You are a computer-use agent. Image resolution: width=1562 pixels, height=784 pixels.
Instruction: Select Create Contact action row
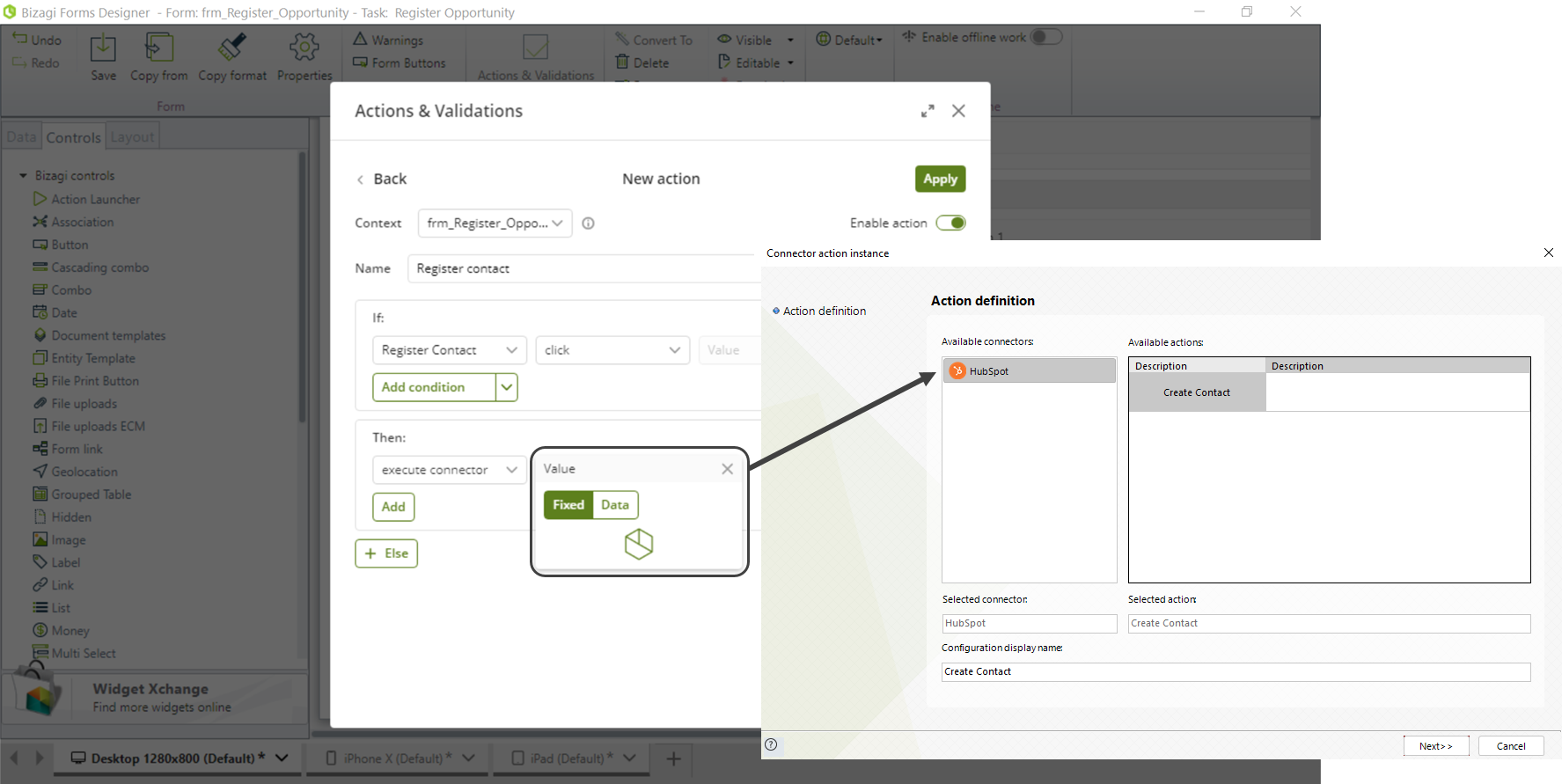click(1329, 392)
